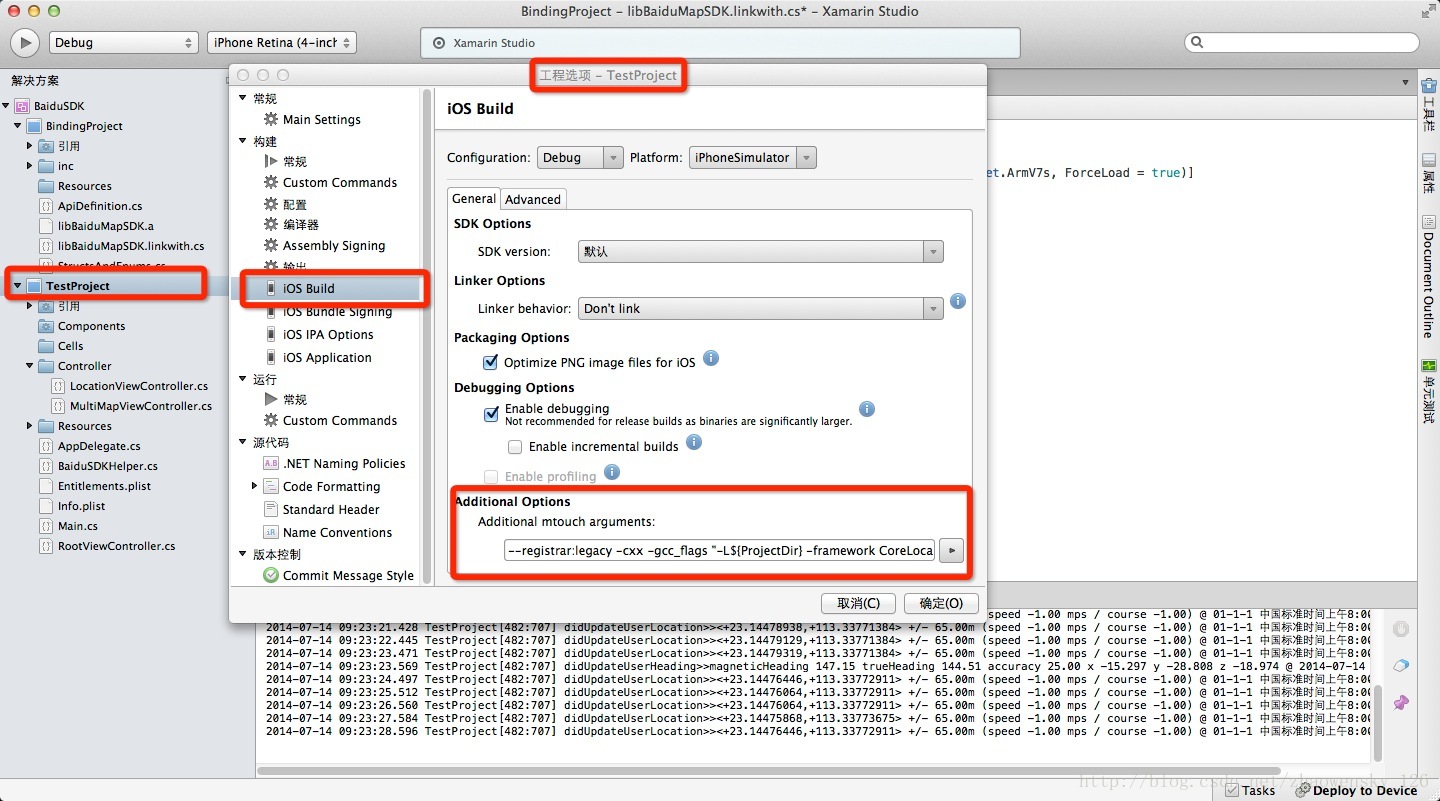Expand TestProject Resources folder
1440x801 pixels.
click(x=30, y=426)
